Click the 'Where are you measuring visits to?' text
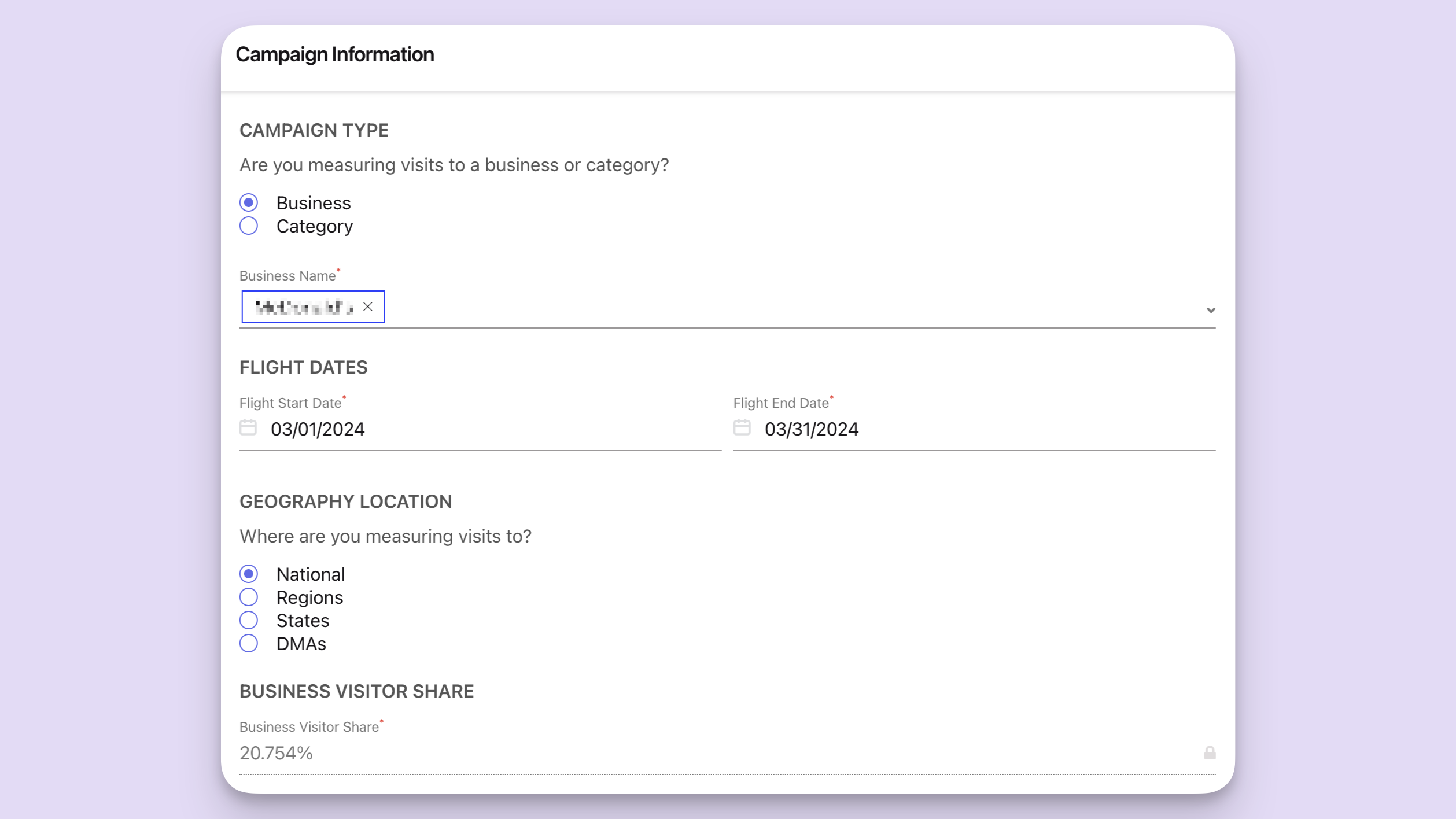 tap(386, 536)
